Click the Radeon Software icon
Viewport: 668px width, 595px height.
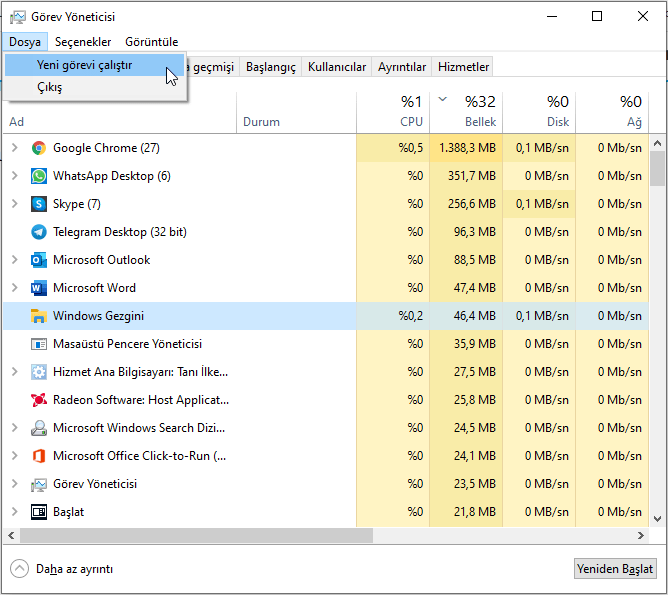[39, 400]
